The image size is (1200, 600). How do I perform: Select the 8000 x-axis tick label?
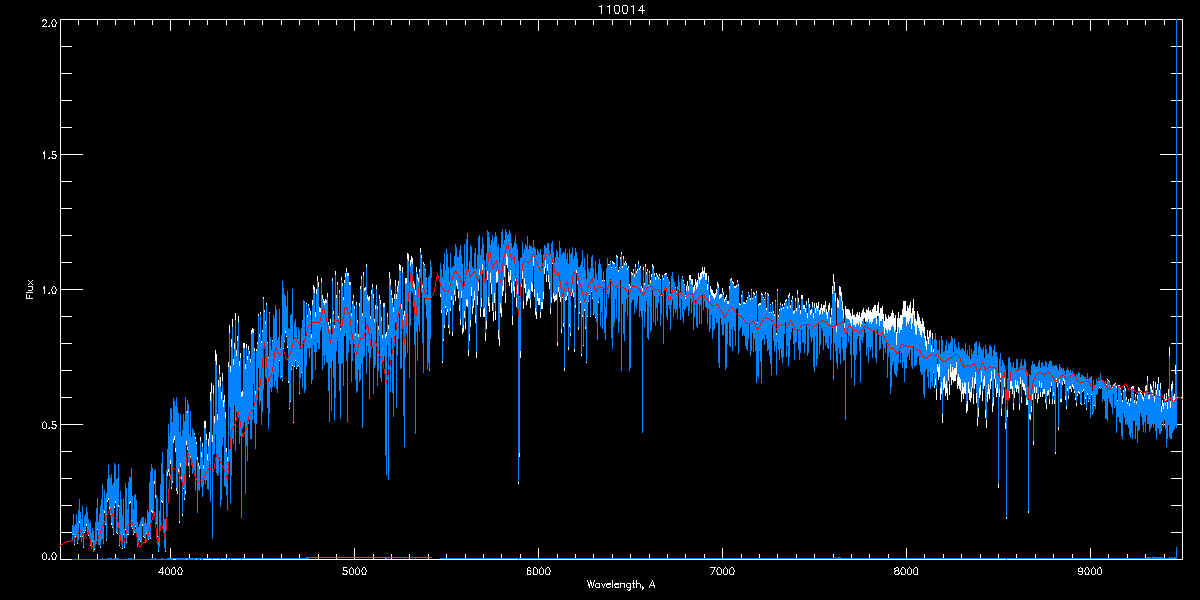(906, 571)
